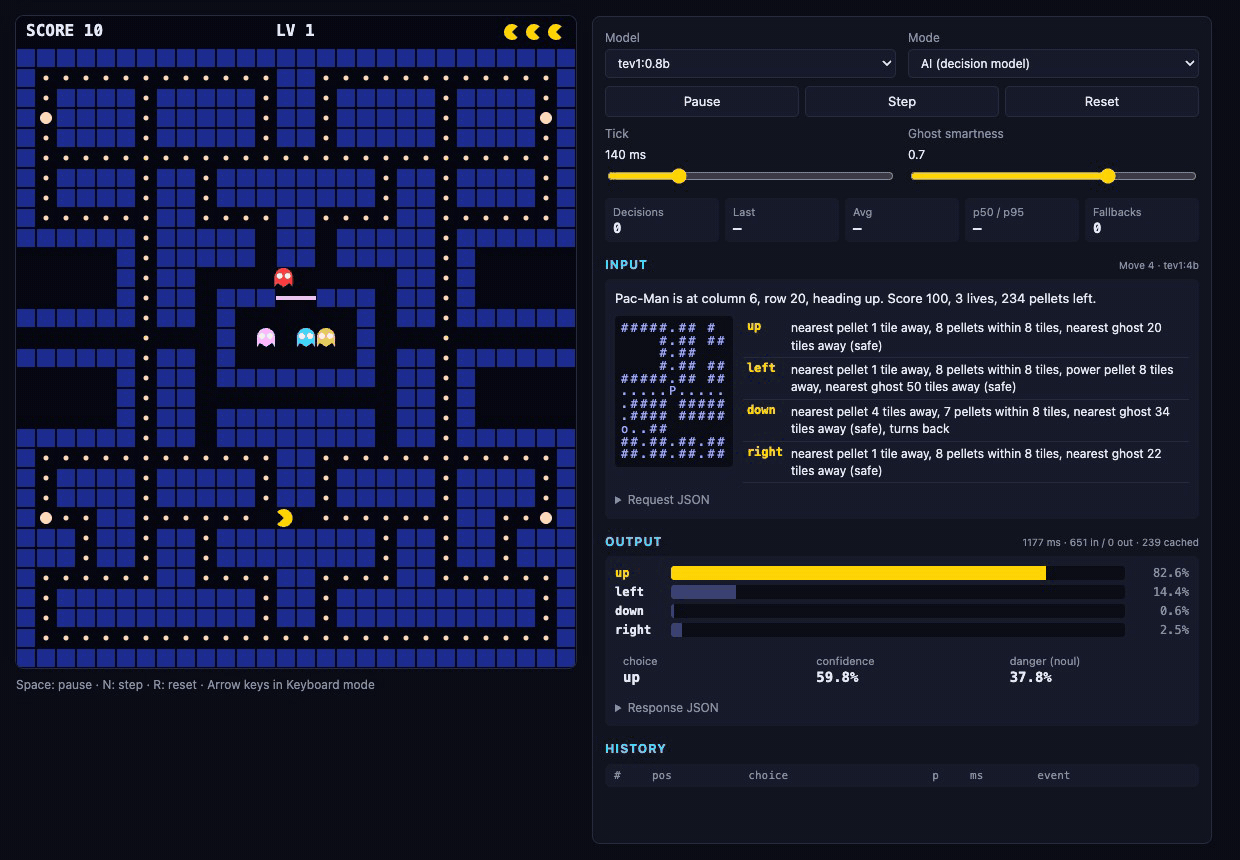
Task: Click the 'pos' history column header
Action: click(661, 776)
